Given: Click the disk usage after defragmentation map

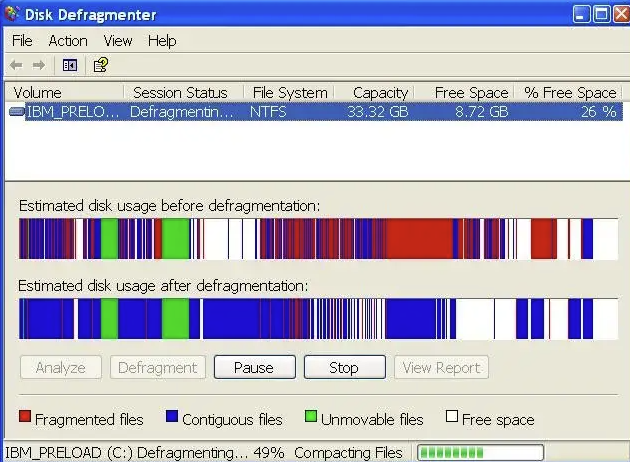Looking at the screenshot, I should tap(318, 319).
